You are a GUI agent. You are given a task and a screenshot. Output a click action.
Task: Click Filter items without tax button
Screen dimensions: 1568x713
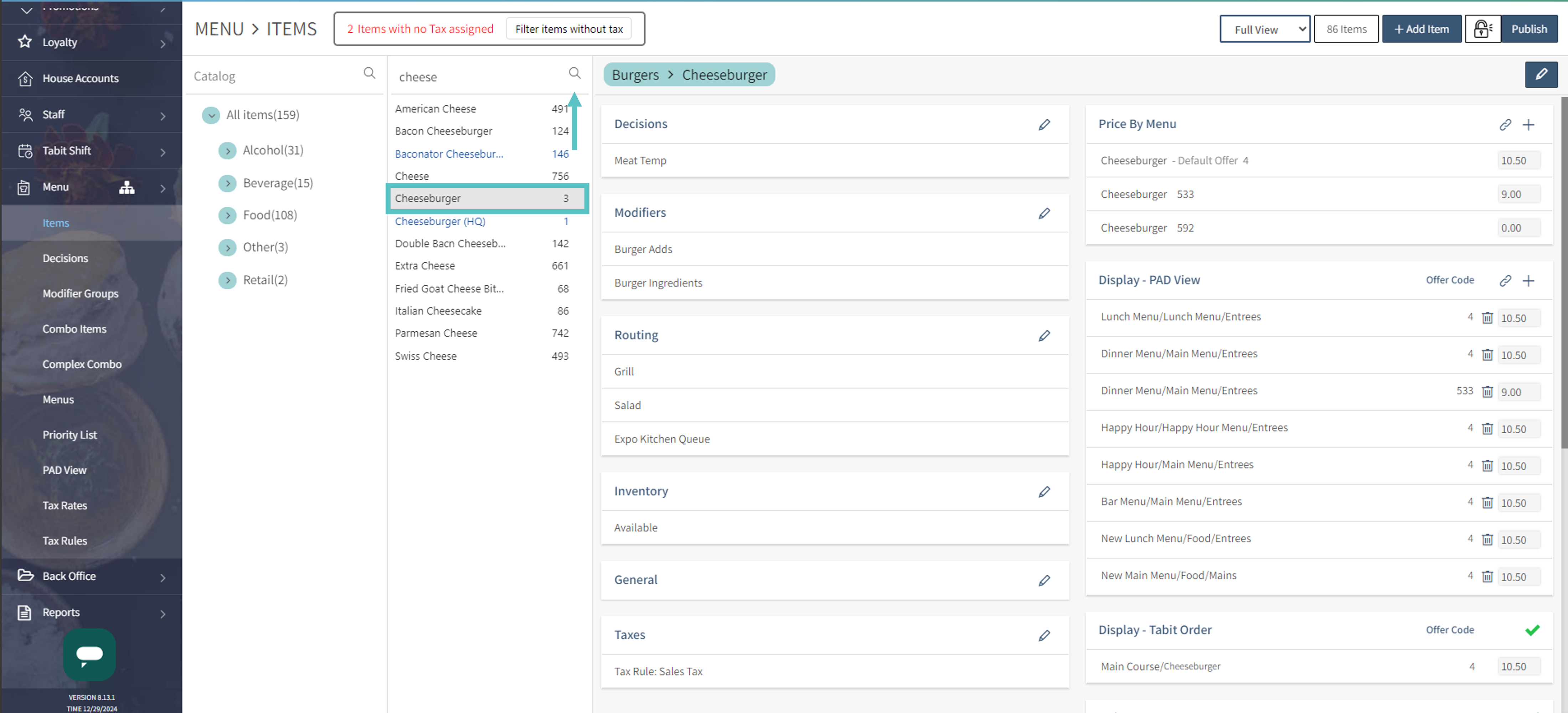coord(568,29)
